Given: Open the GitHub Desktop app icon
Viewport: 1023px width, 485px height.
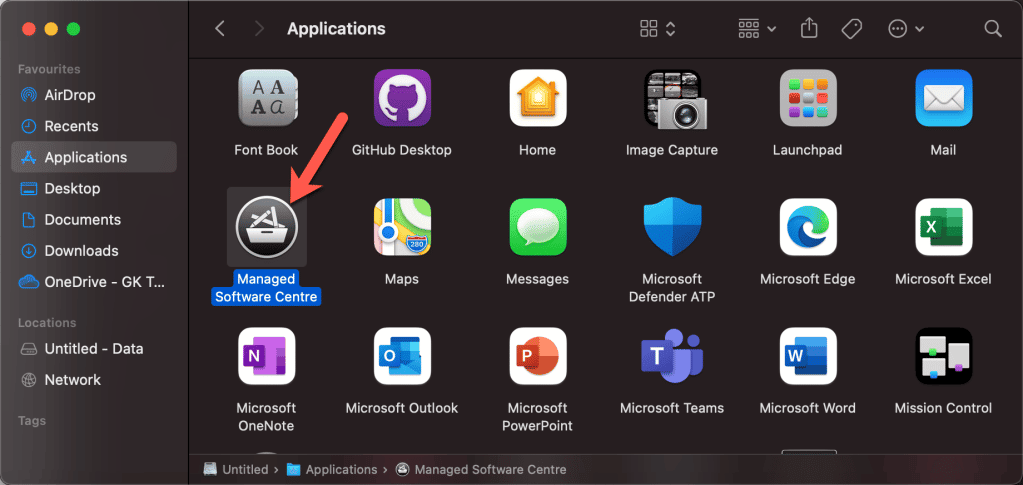Looking at the screenshot, I should (402, 98).
